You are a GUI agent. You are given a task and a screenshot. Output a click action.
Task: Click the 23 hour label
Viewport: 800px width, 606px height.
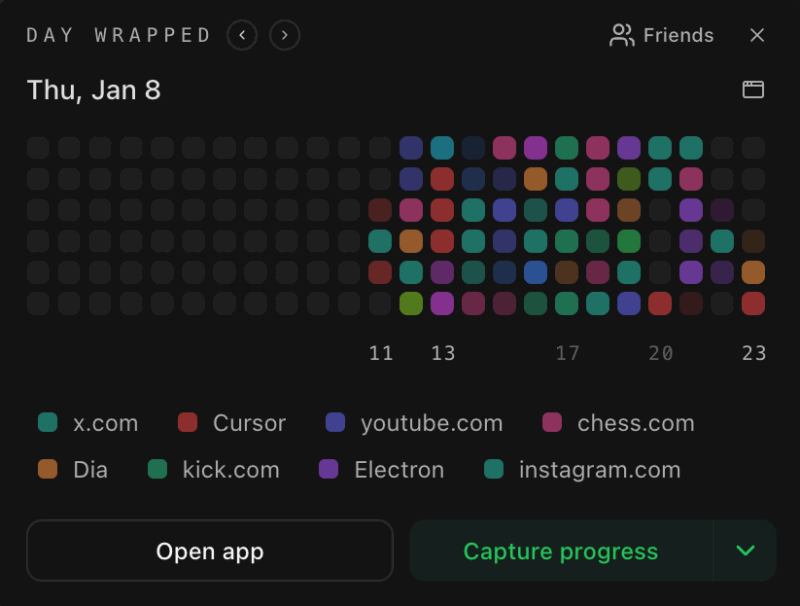pyautogui.click(x=754, y=353)
